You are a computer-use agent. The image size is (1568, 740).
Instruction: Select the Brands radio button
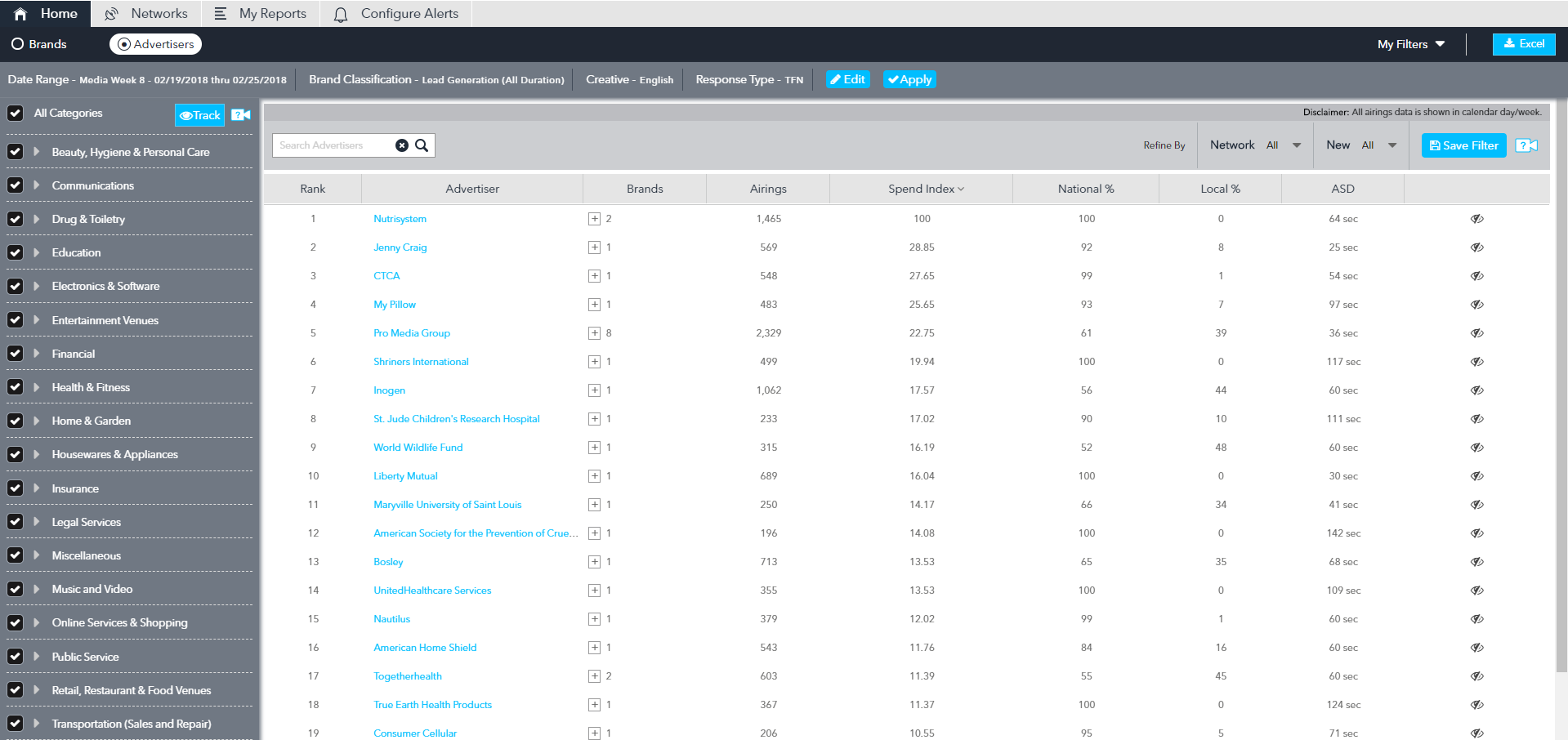pyautogui.click(x=17, y=44)
